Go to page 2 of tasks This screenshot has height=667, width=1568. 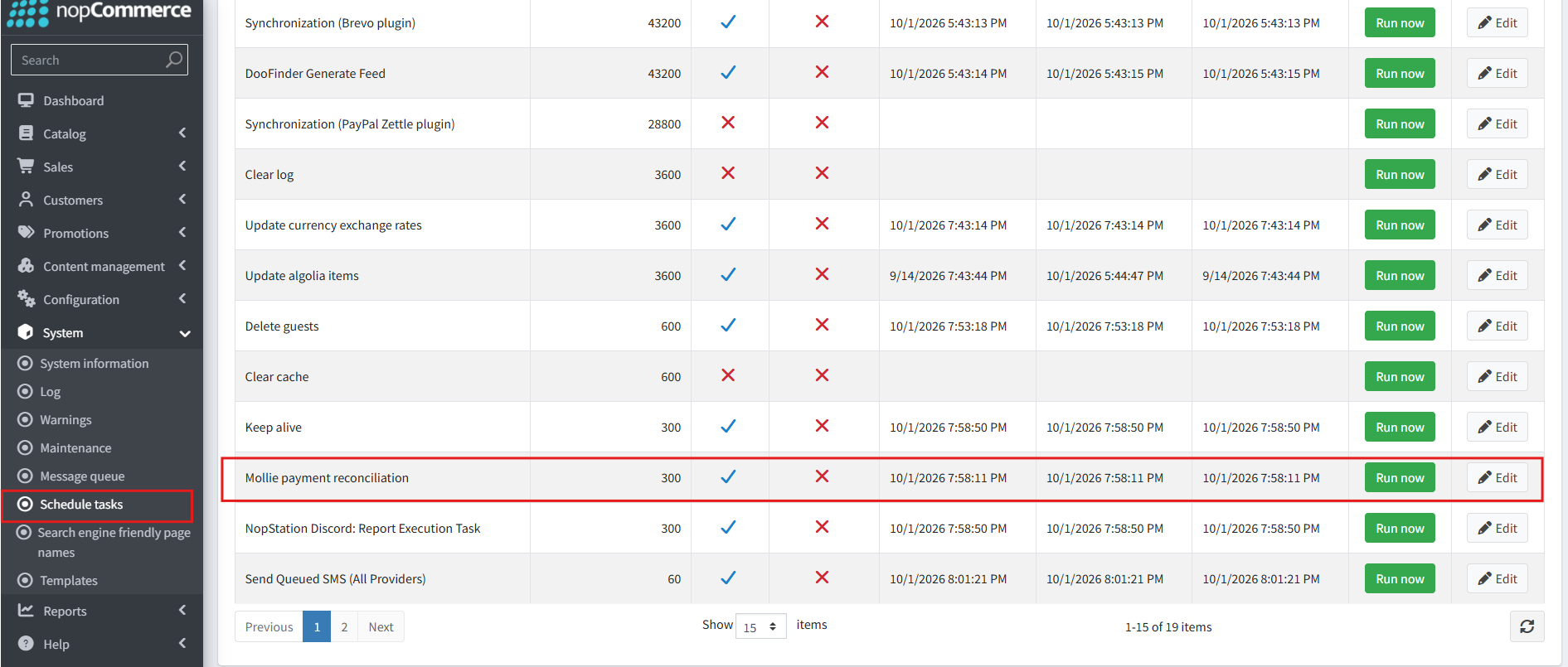pos(344,626)
